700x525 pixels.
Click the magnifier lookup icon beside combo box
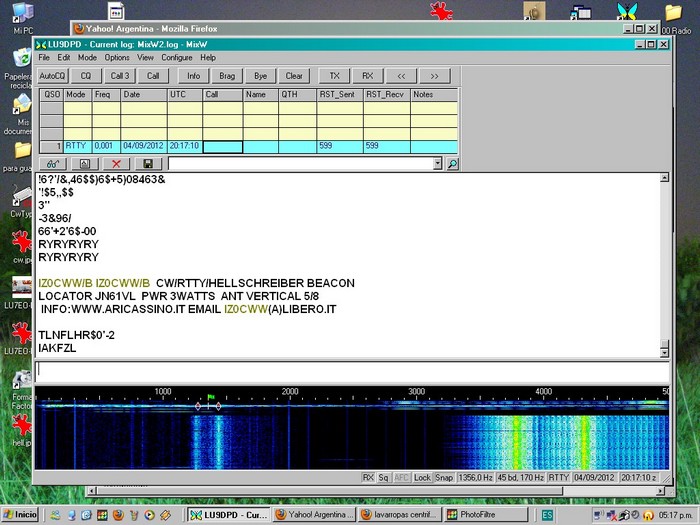pyautogui.click(x=452, y=163)
